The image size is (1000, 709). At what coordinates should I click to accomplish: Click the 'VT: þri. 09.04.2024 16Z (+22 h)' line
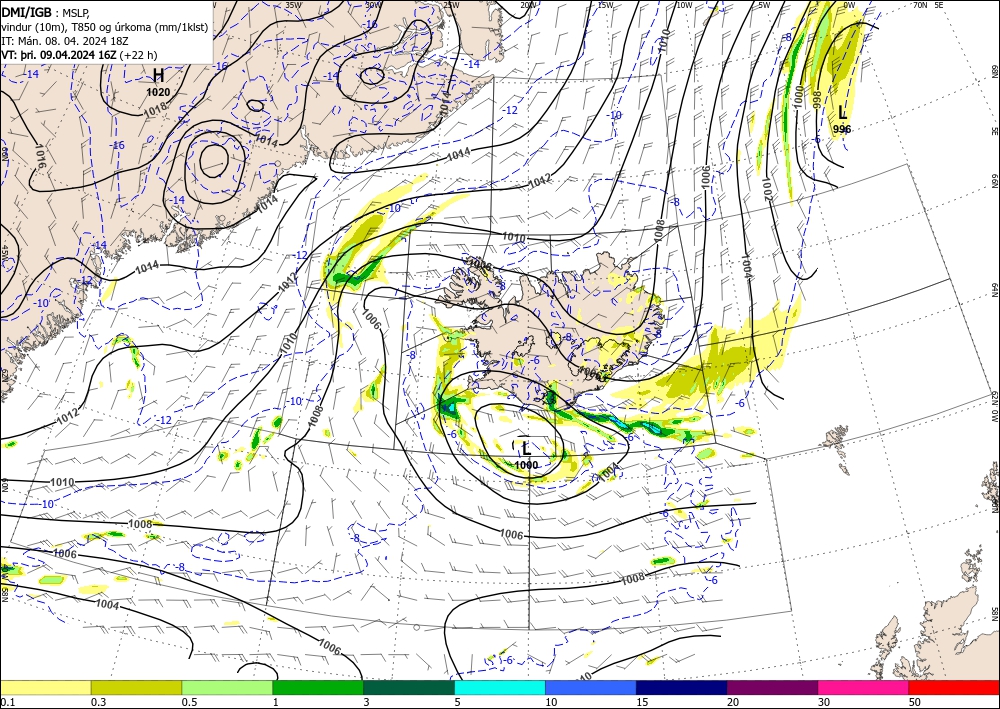pos(79,54)
